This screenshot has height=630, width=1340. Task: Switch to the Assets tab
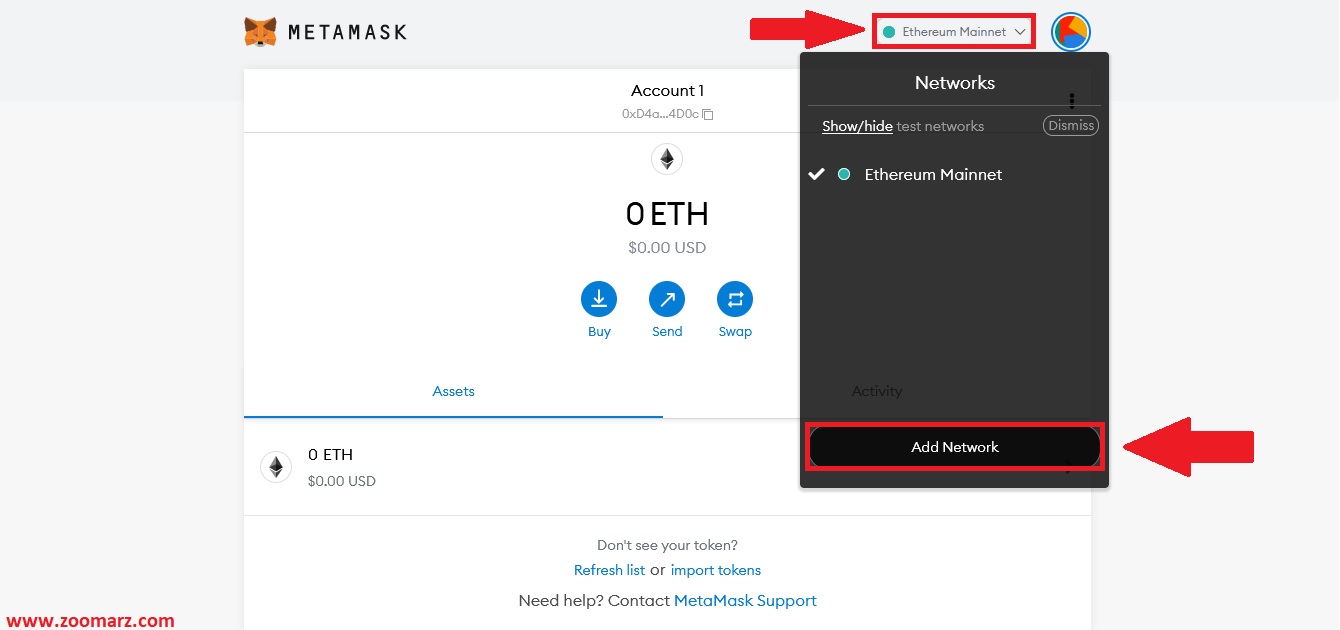453,391
